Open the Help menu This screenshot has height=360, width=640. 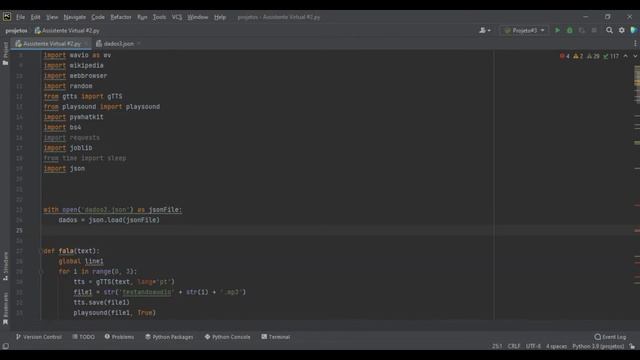coord(220,17)
